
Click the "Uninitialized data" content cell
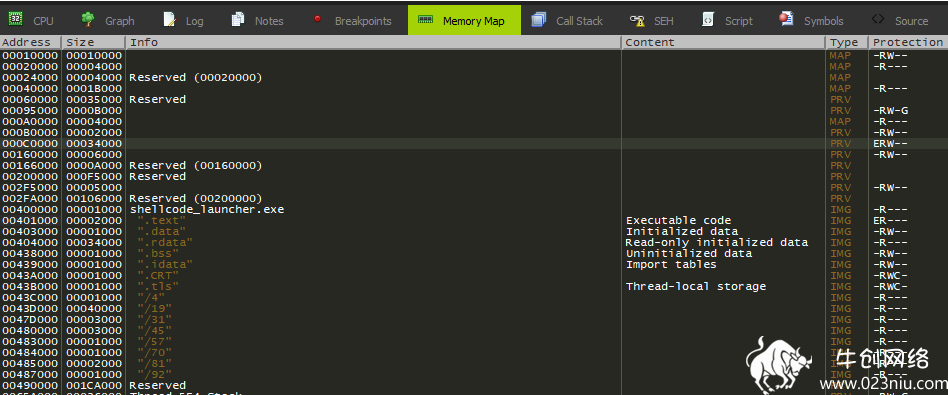(689, 253)
